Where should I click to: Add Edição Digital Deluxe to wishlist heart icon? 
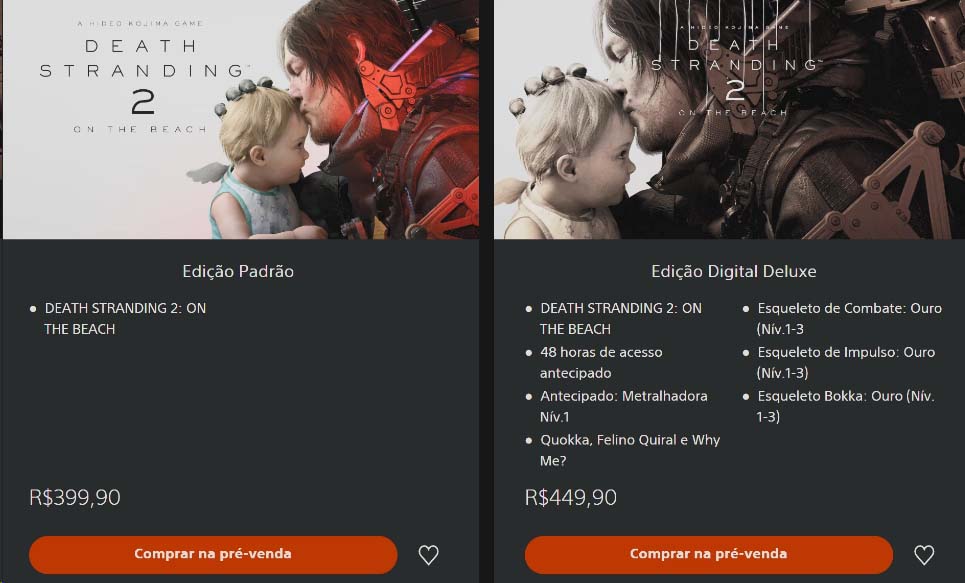point(924,555)
